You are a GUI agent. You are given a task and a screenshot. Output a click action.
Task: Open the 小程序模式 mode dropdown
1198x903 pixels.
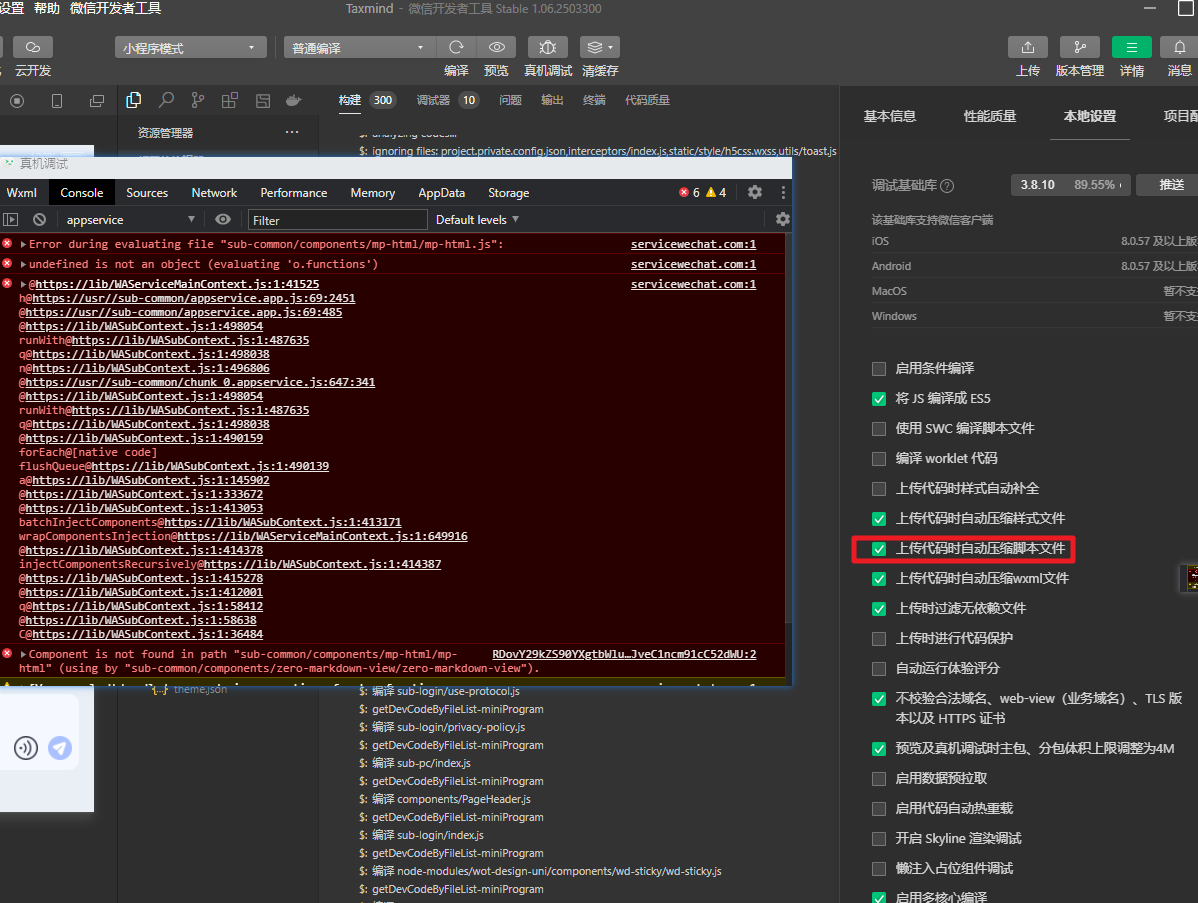tap(191, 47)
